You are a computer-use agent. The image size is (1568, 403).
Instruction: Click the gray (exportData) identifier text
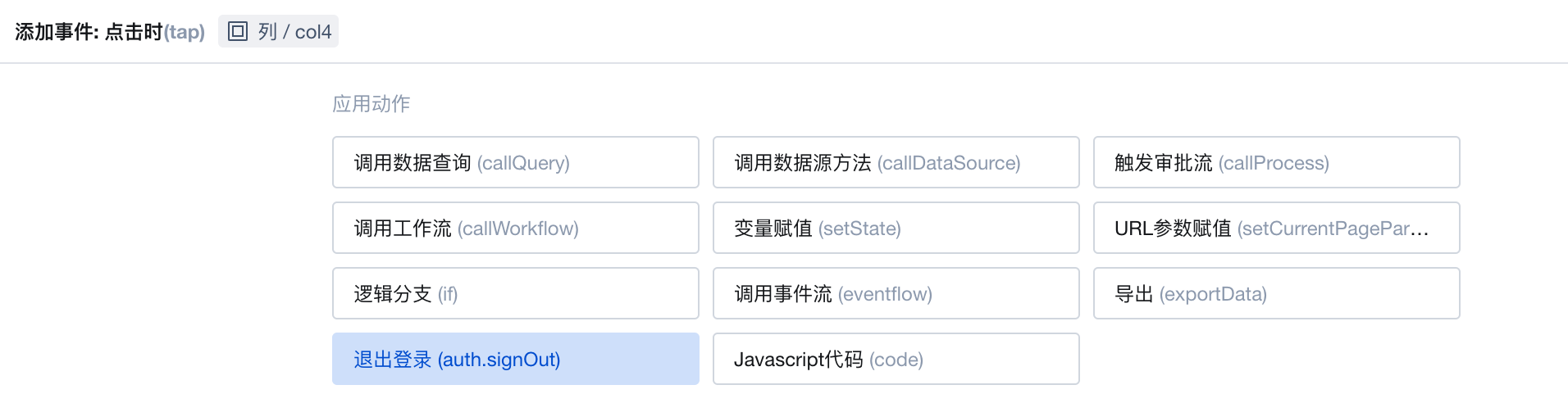click(x=1213, y=294)
